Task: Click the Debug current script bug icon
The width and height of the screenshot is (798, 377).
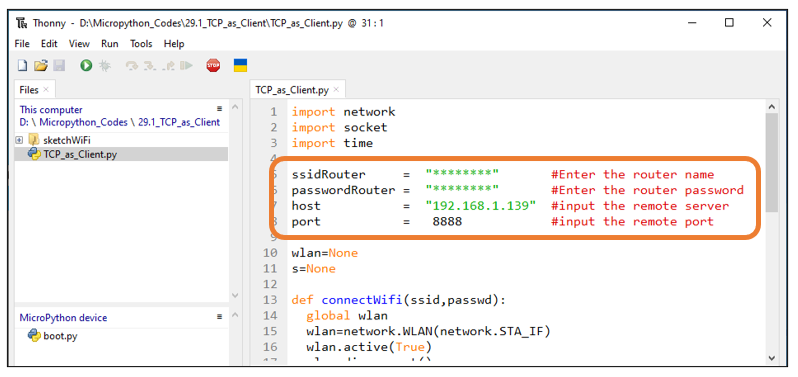Action: 104,65
